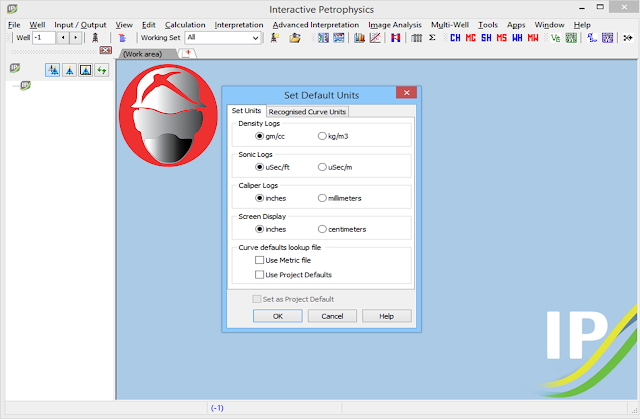This screenshot has width=640, height=419.
Task: Click the open folder toolbar icon
Action: 295,38
